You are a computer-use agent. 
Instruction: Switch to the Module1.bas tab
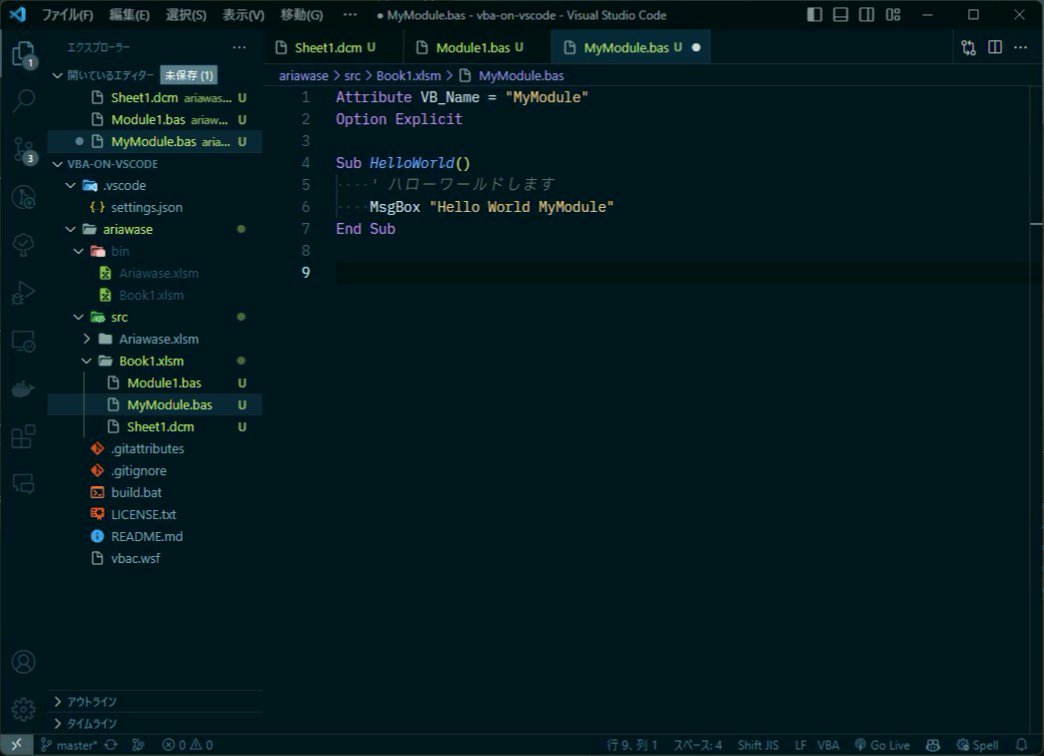(x=477, y=47)
